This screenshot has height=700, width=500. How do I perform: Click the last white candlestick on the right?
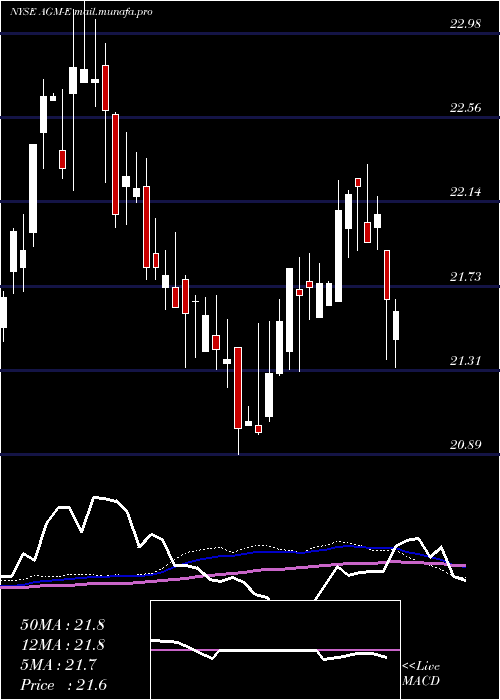click(x=396, y=325)
